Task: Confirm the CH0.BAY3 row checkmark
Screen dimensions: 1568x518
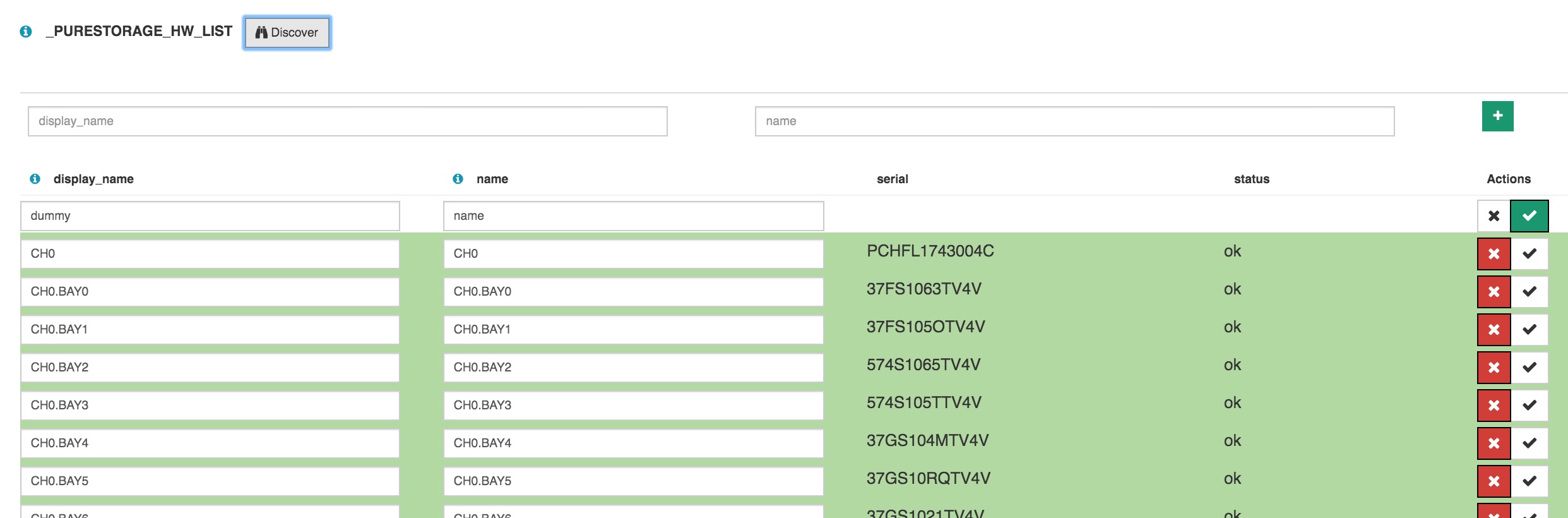Action: pyautogui.click(x=1529, y=406)
